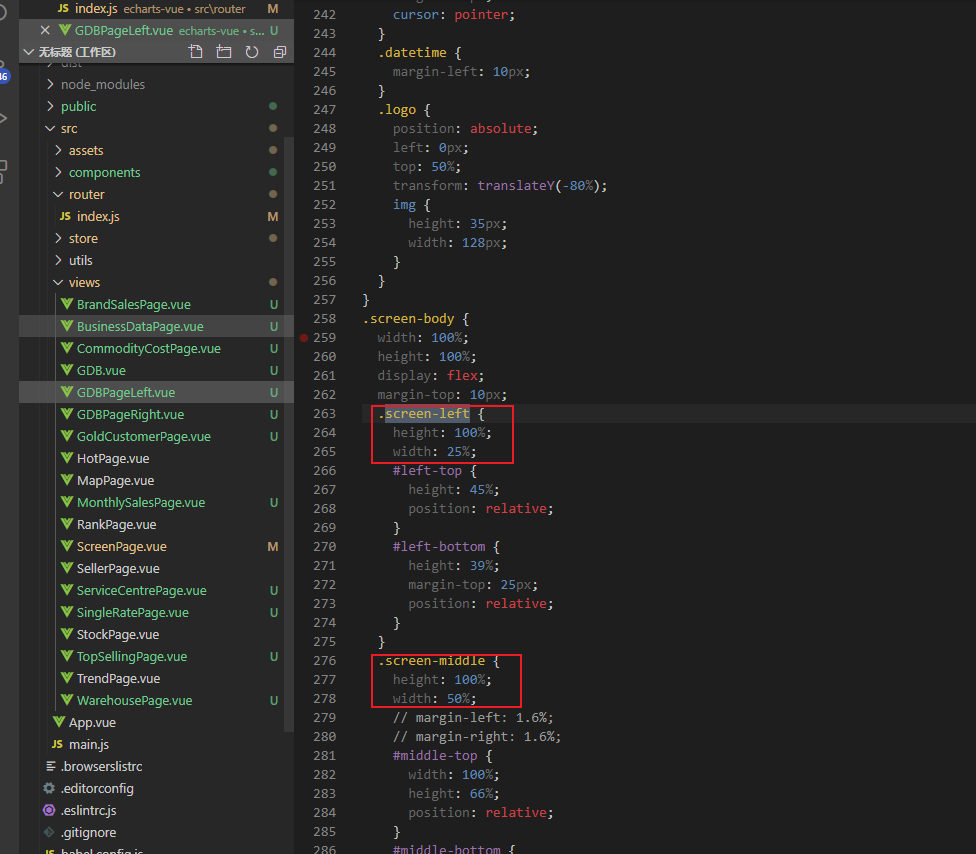Screen dimensions: 976x854
Task: Click #left-top selector on line 266
Action: pos(427,471)
